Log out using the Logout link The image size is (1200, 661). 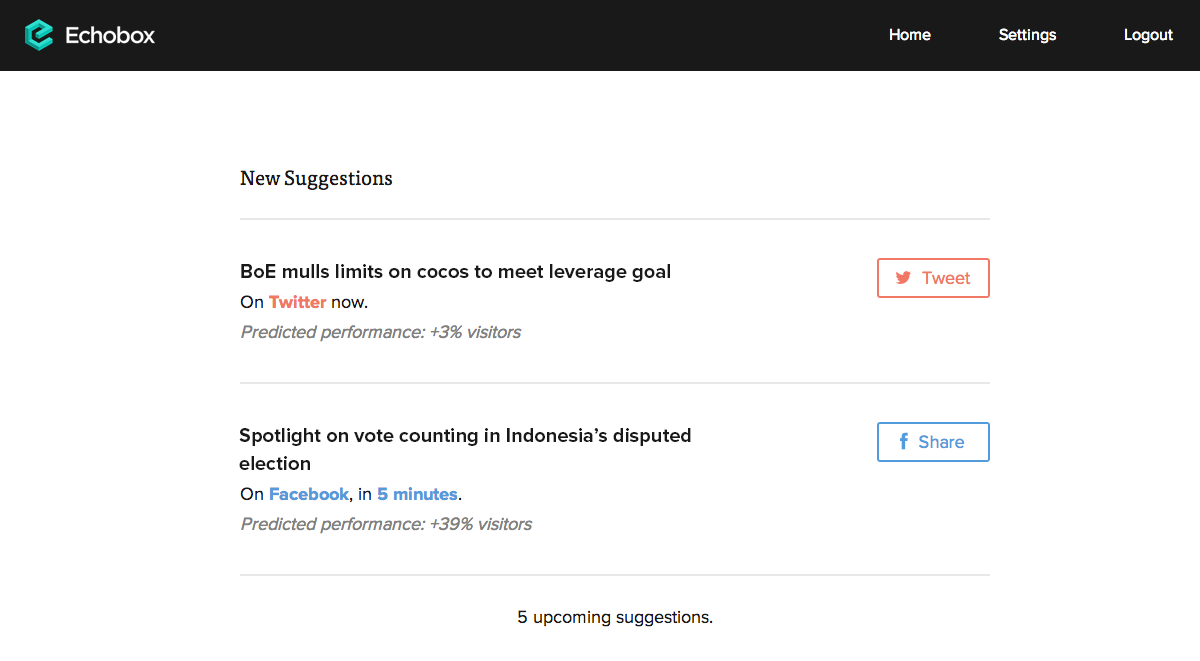point(1148,35)
